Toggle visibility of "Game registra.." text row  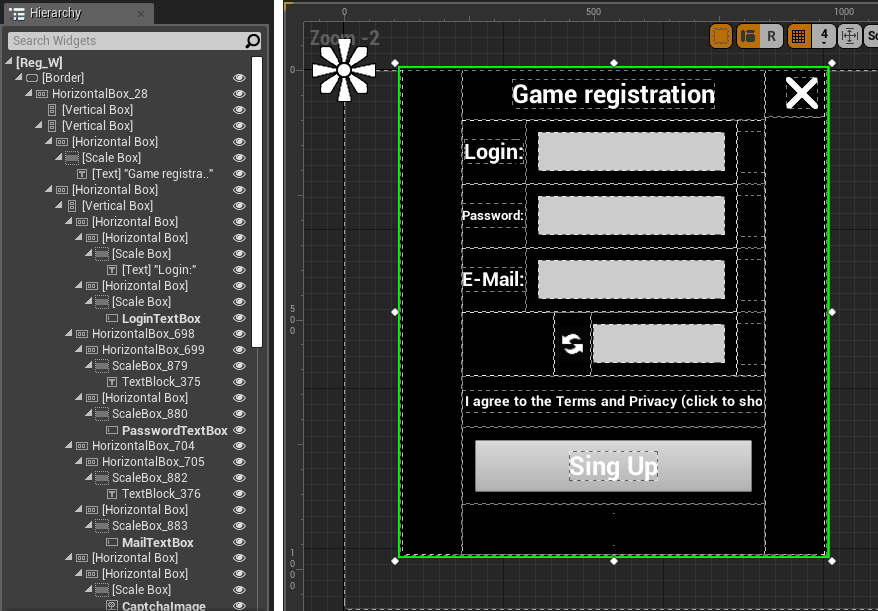point(239,174)
